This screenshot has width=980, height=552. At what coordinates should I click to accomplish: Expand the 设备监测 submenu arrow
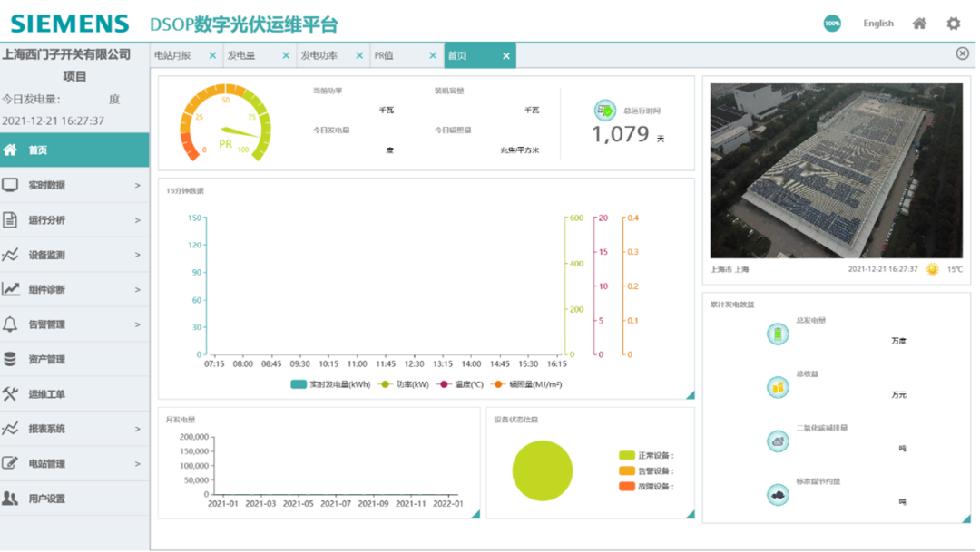click(138, 255)
